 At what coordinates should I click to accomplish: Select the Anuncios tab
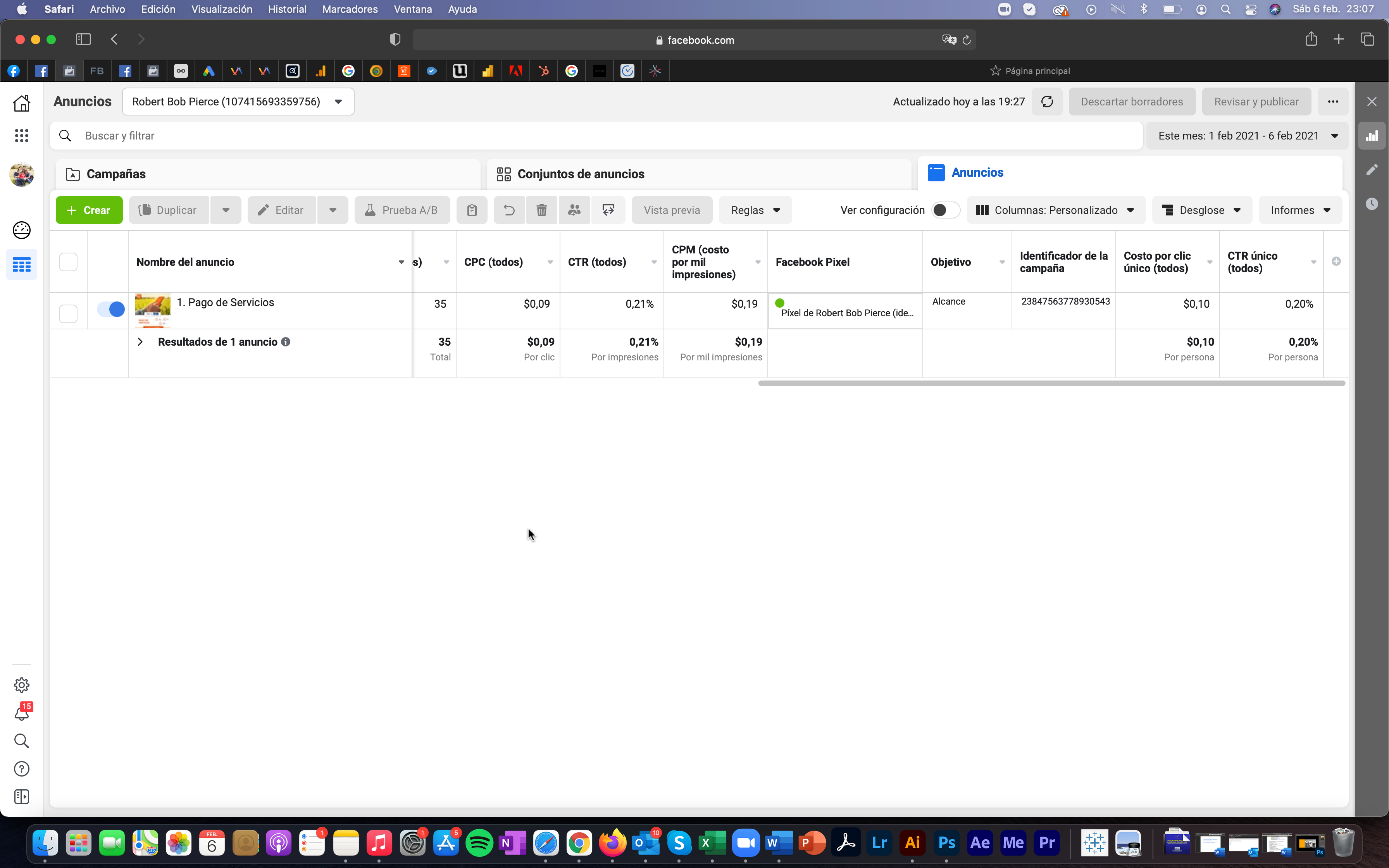tap(1130, 173)
